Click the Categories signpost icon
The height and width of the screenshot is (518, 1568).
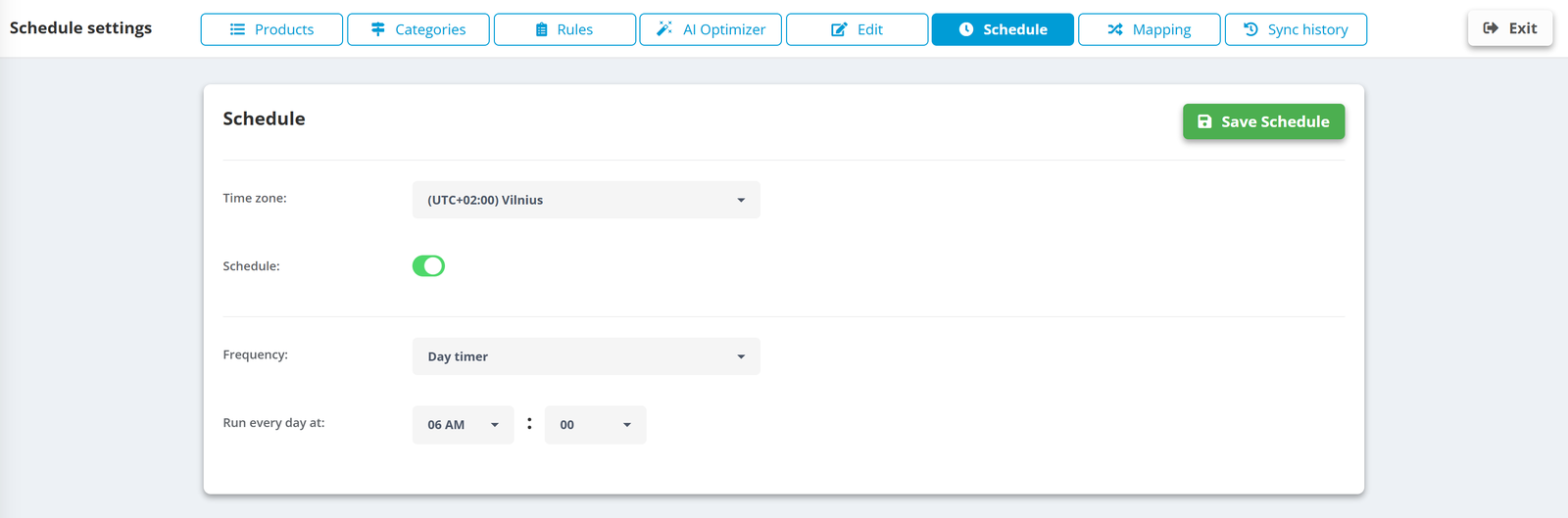pyautogui.click(x=378, y=29)
